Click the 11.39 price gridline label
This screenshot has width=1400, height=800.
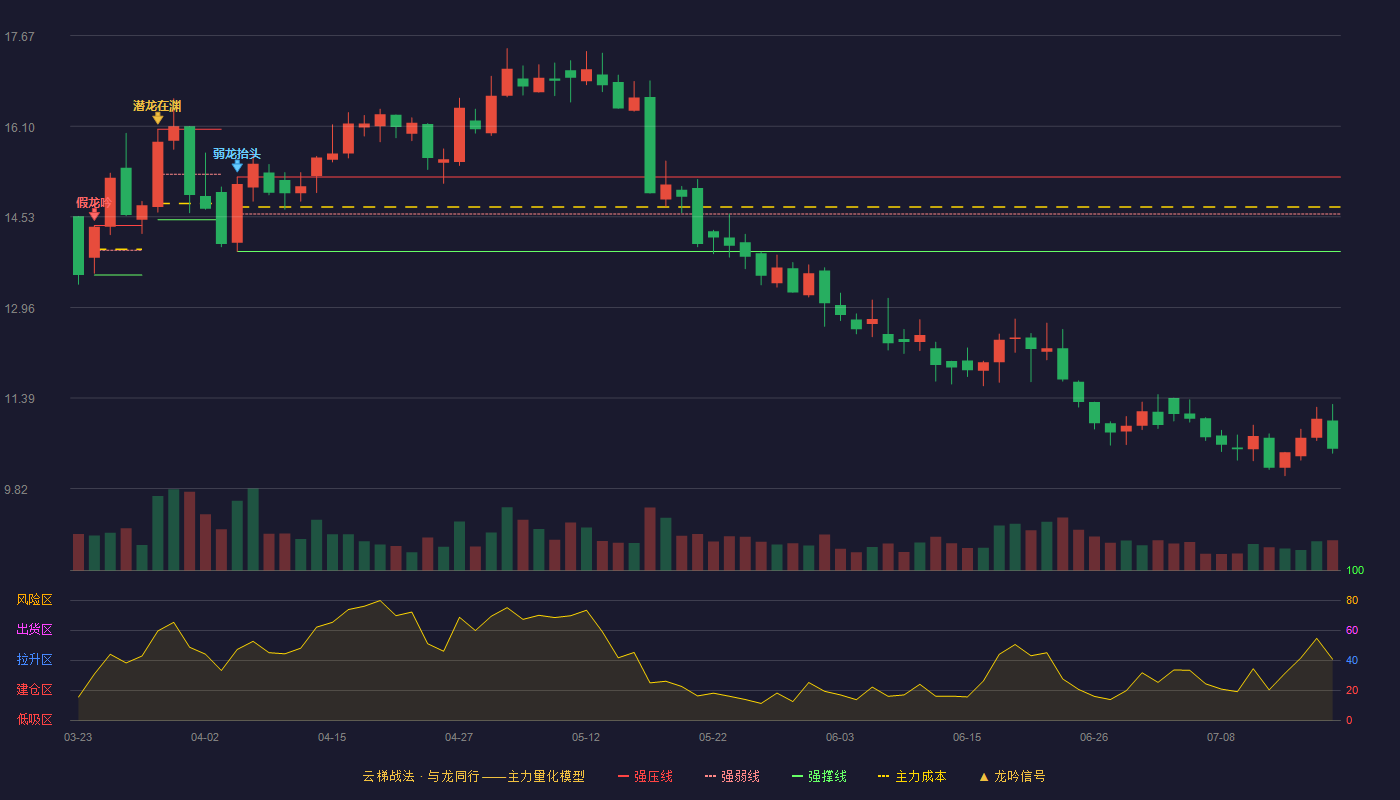pyautogui.click(x=19, y=399)
